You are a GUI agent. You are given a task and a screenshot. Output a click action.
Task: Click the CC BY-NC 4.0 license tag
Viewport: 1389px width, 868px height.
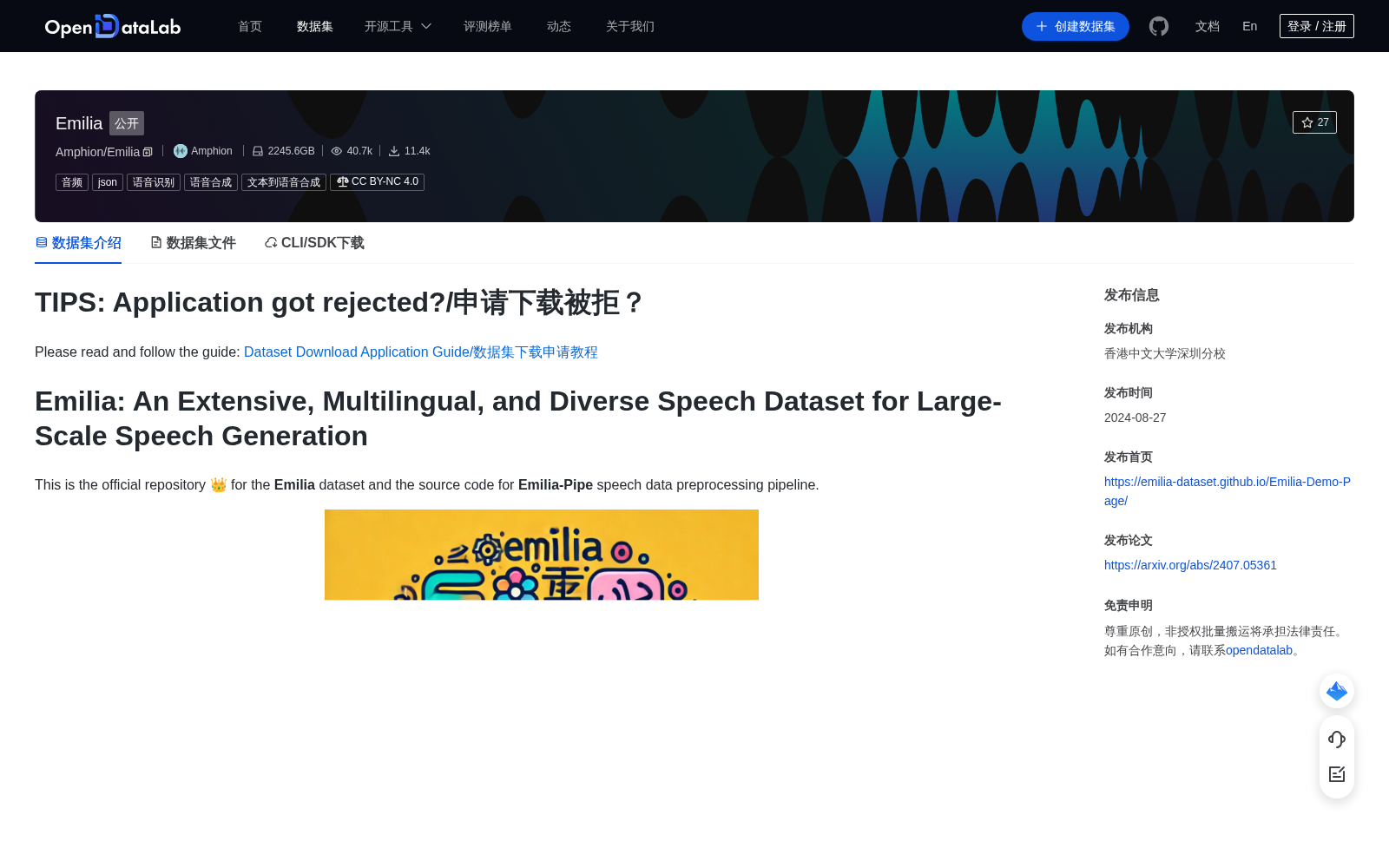[x=377, y=182]
